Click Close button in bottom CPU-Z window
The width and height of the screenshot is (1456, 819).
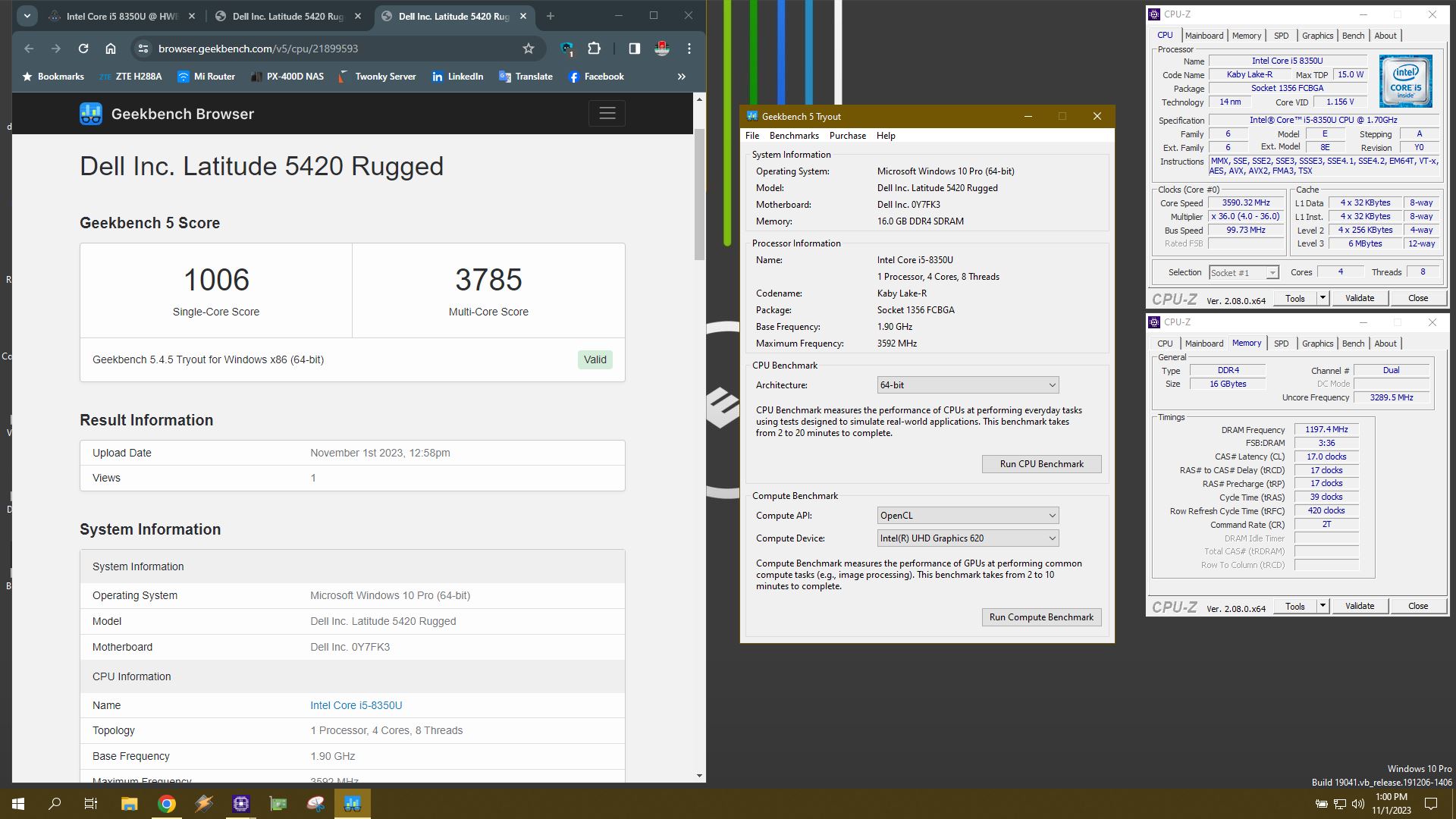(x=1417, y=606)
